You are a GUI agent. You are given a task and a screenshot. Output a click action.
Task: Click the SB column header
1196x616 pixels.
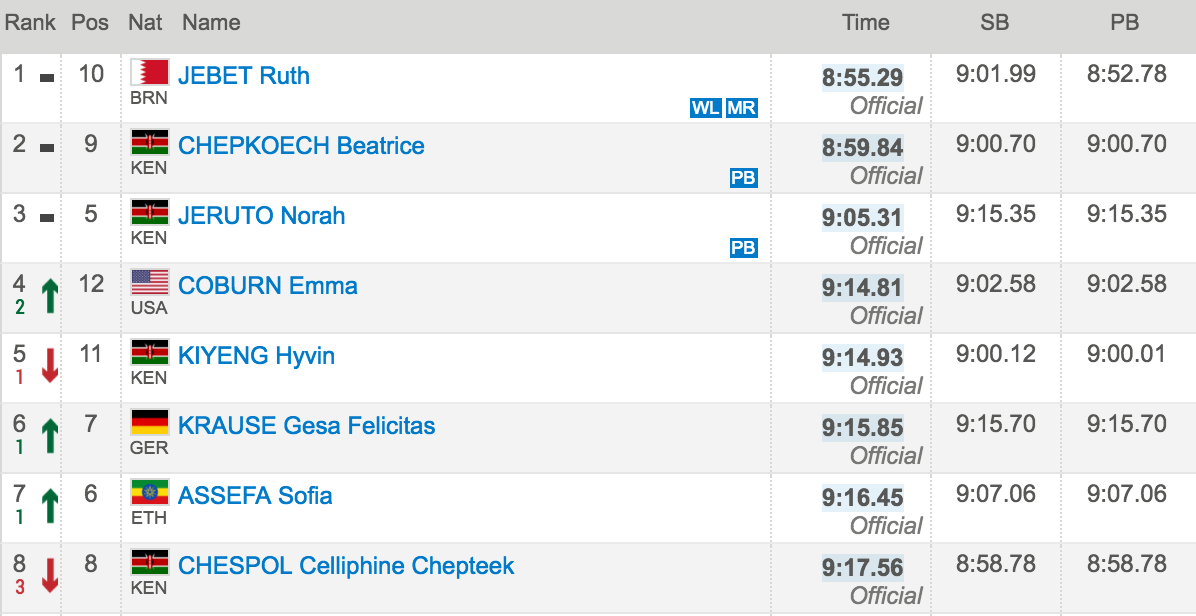coord(995,22)
